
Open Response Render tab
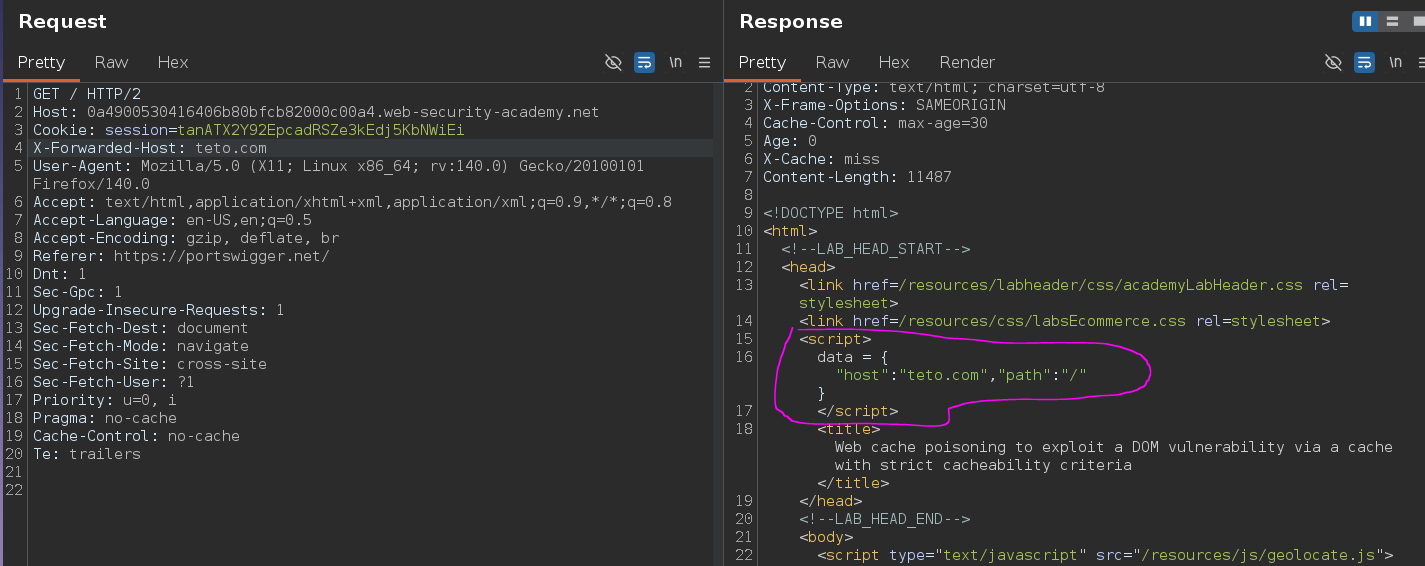click(967, 62)
